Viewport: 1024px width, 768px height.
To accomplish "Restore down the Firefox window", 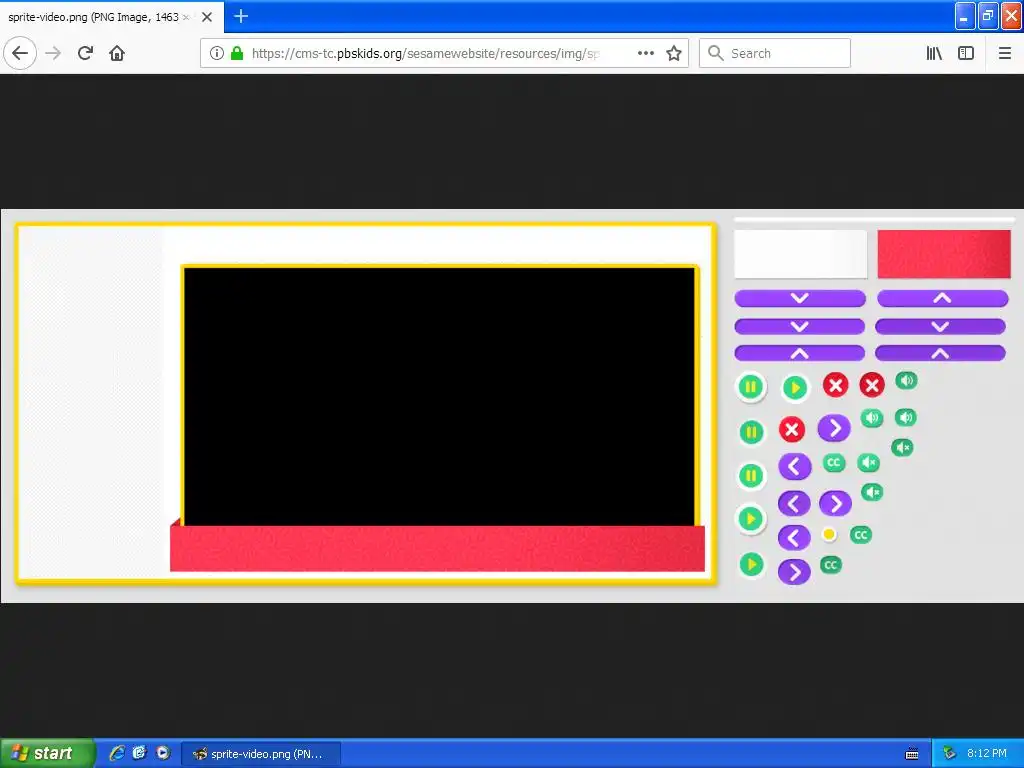I will click(x=988, y=16).
